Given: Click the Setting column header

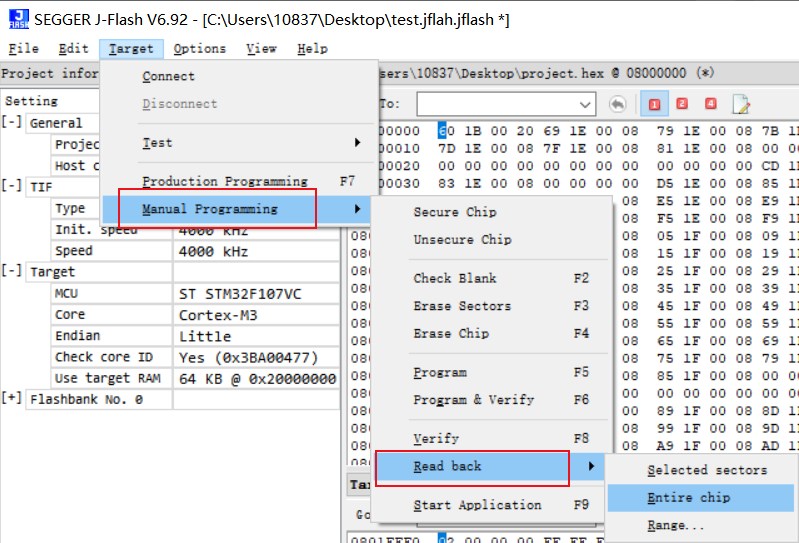Looking at the screenshot, I should click(32, 100).
